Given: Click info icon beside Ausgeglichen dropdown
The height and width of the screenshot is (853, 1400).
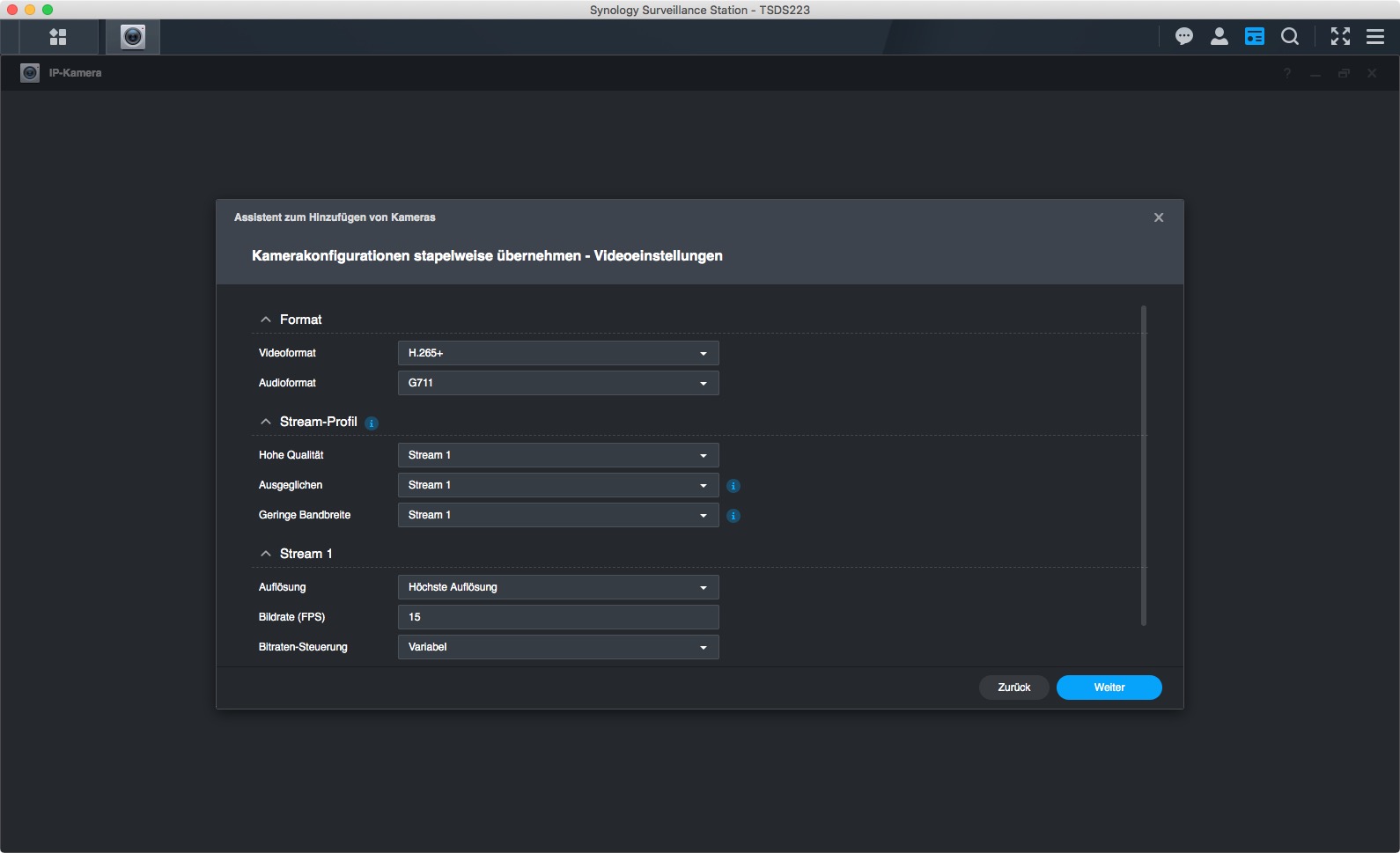Looking at the screenshot, I should (x=733, y=486).
